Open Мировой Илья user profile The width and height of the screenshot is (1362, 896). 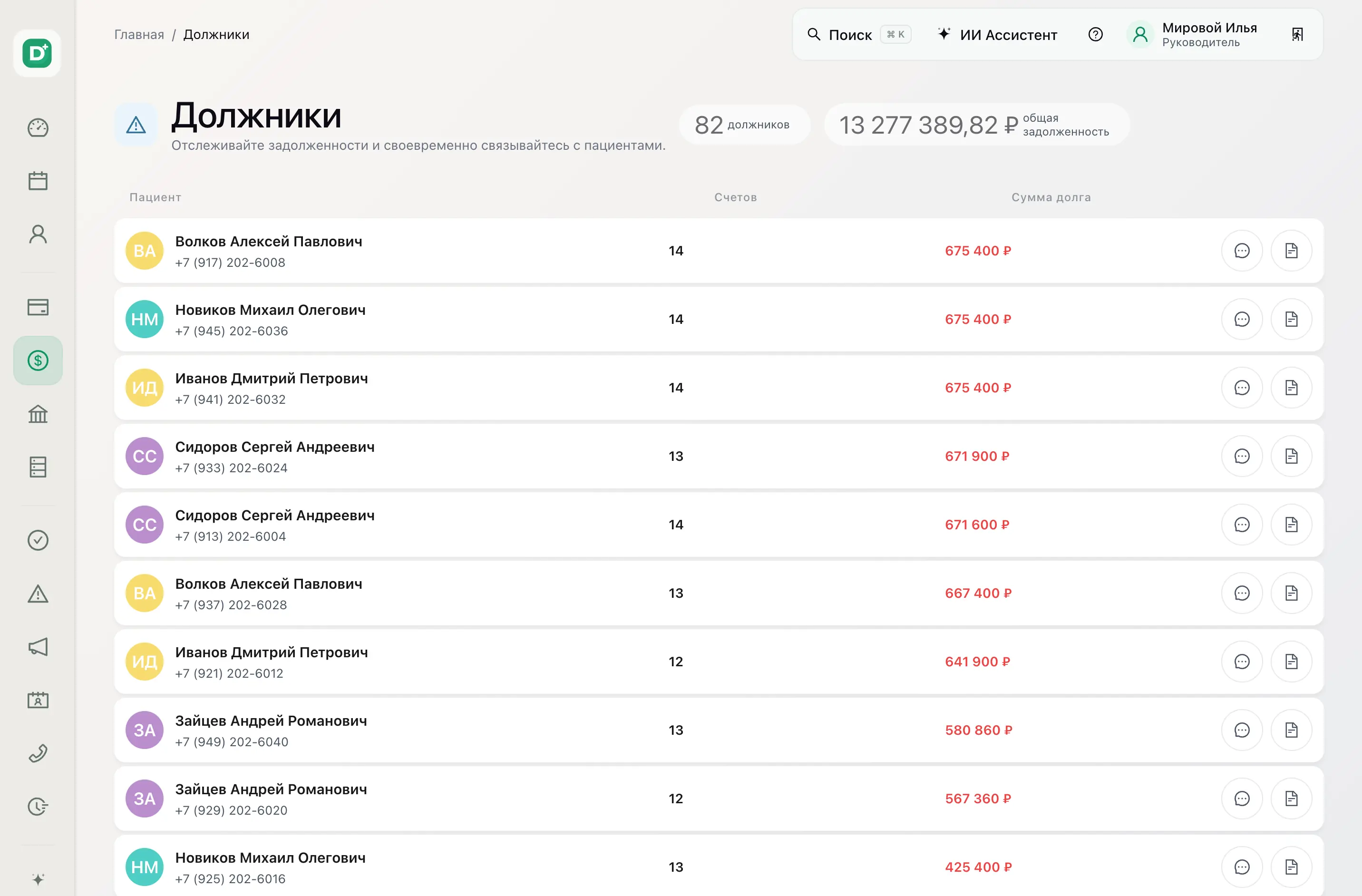pos(1192,34)
